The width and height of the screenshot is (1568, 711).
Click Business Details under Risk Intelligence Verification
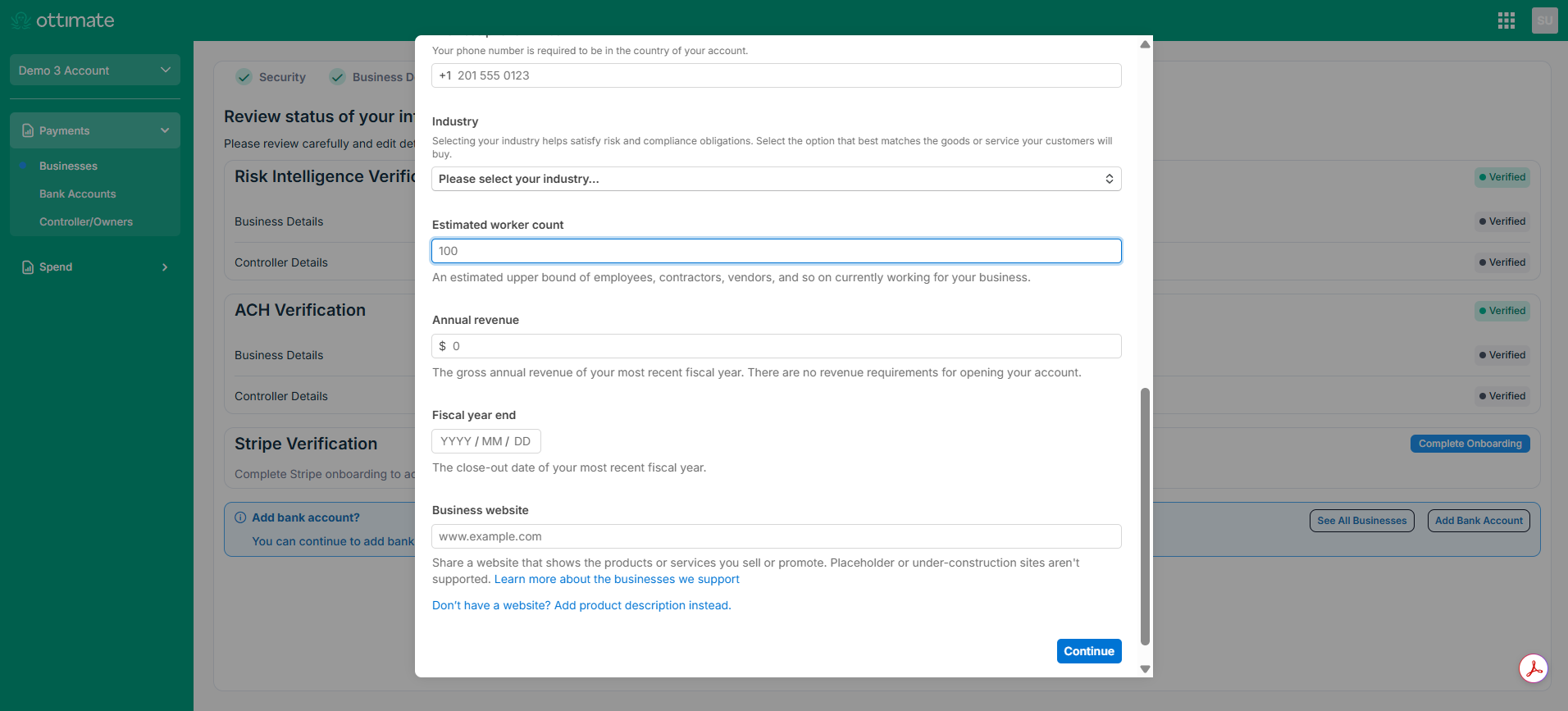point(279,221)
